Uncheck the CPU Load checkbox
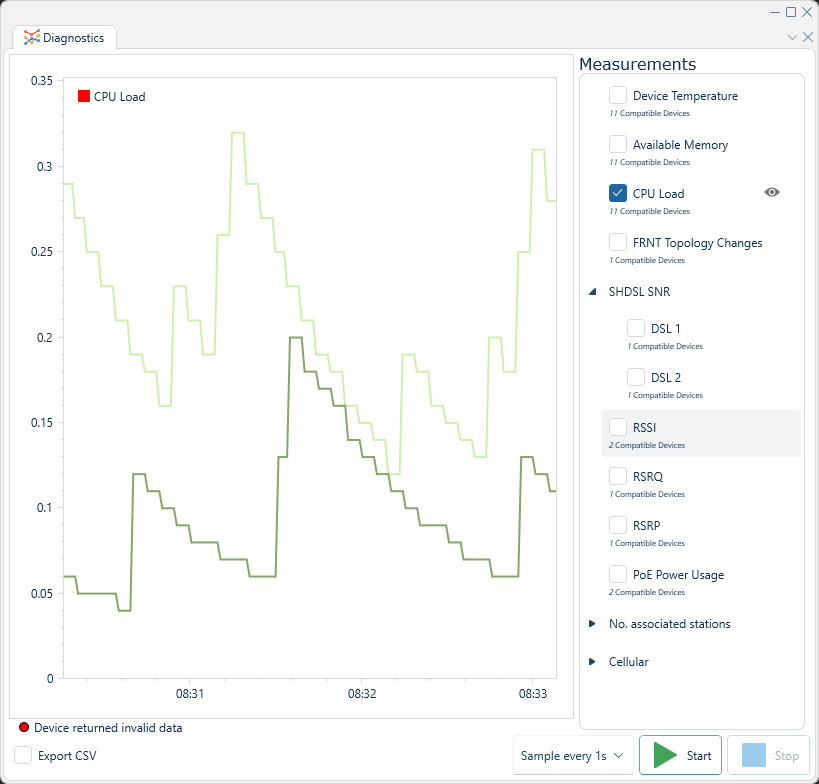 click(617, 193)
